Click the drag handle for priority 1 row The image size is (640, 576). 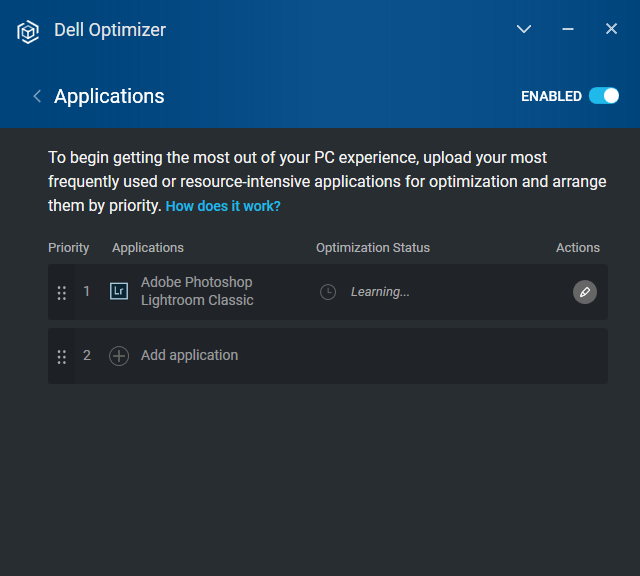tap(62, 292)
